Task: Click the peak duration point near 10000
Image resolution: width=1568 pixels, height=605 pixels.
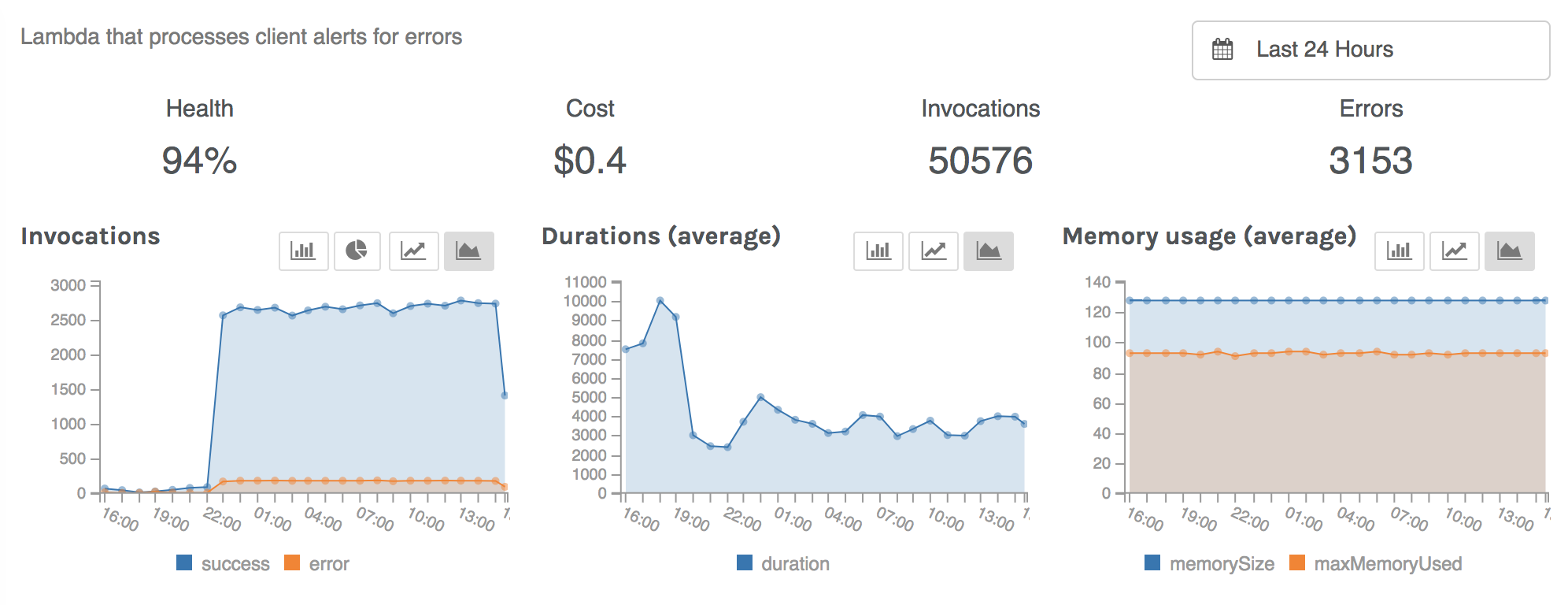Action: tap(660, 301)
